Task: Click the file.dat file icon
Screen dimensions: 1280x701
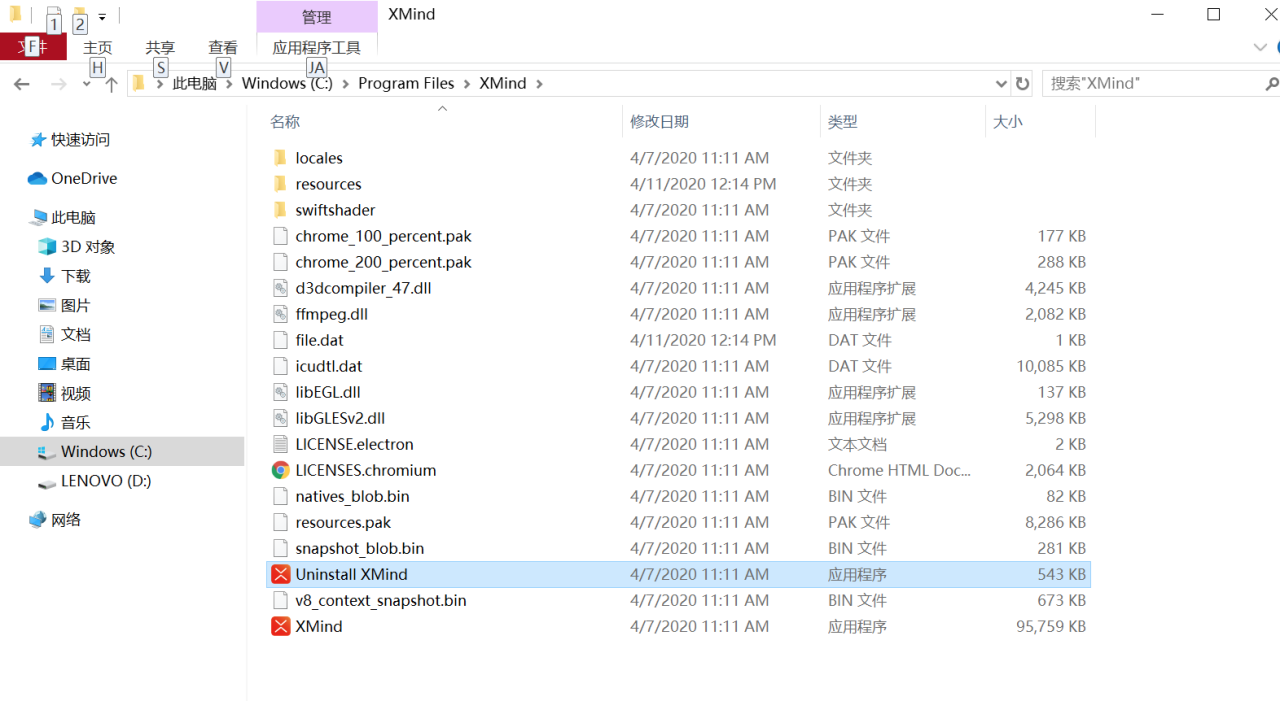Action: [280, 340]
